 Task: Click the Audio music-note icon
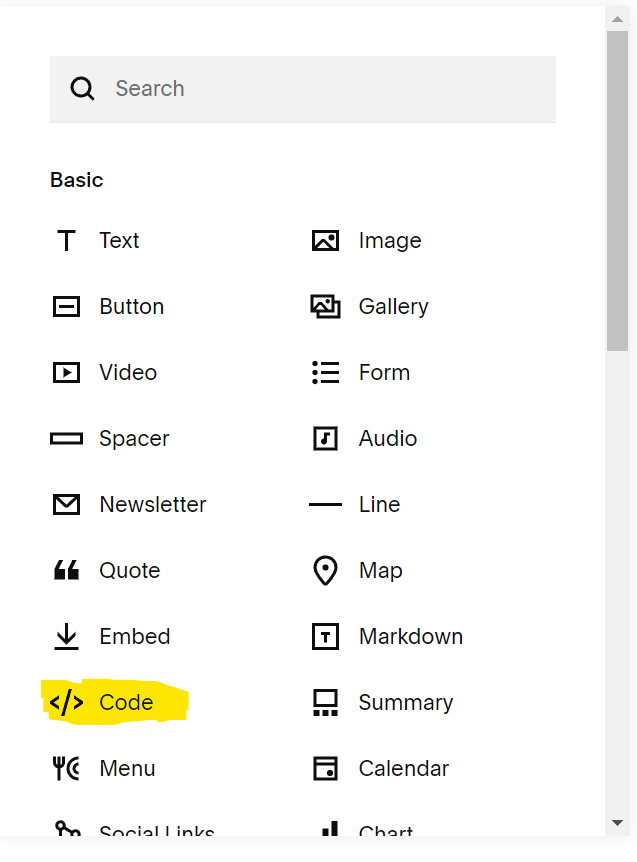click(325, 439)
